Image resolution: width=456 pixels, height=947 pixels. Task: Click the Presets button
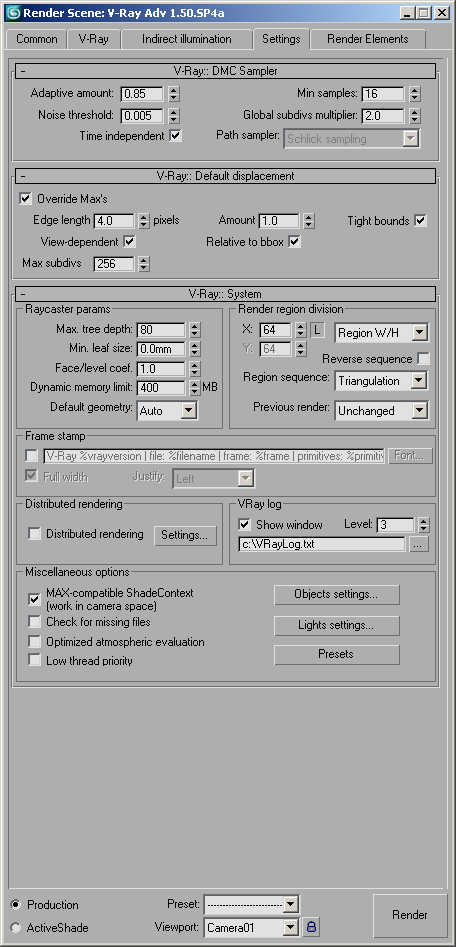pos(336,654)
